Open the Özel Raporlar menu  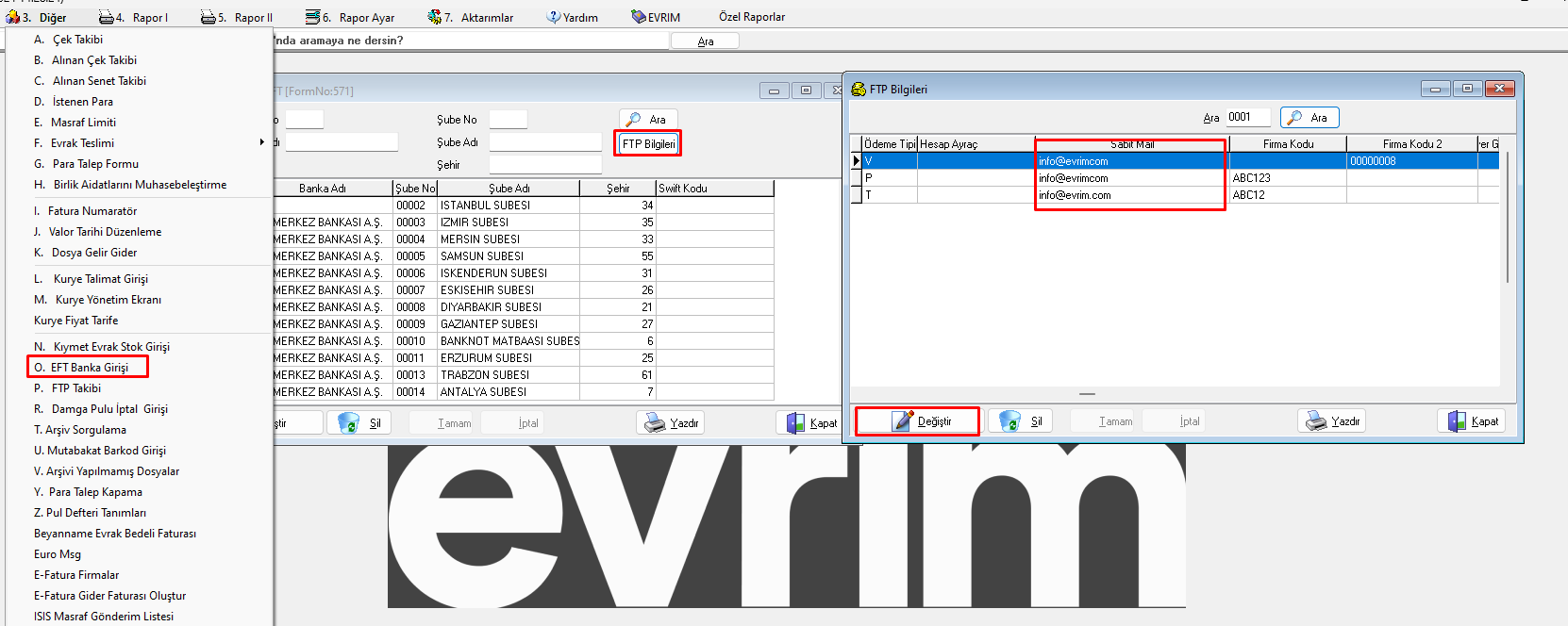(x=752, y=17)
